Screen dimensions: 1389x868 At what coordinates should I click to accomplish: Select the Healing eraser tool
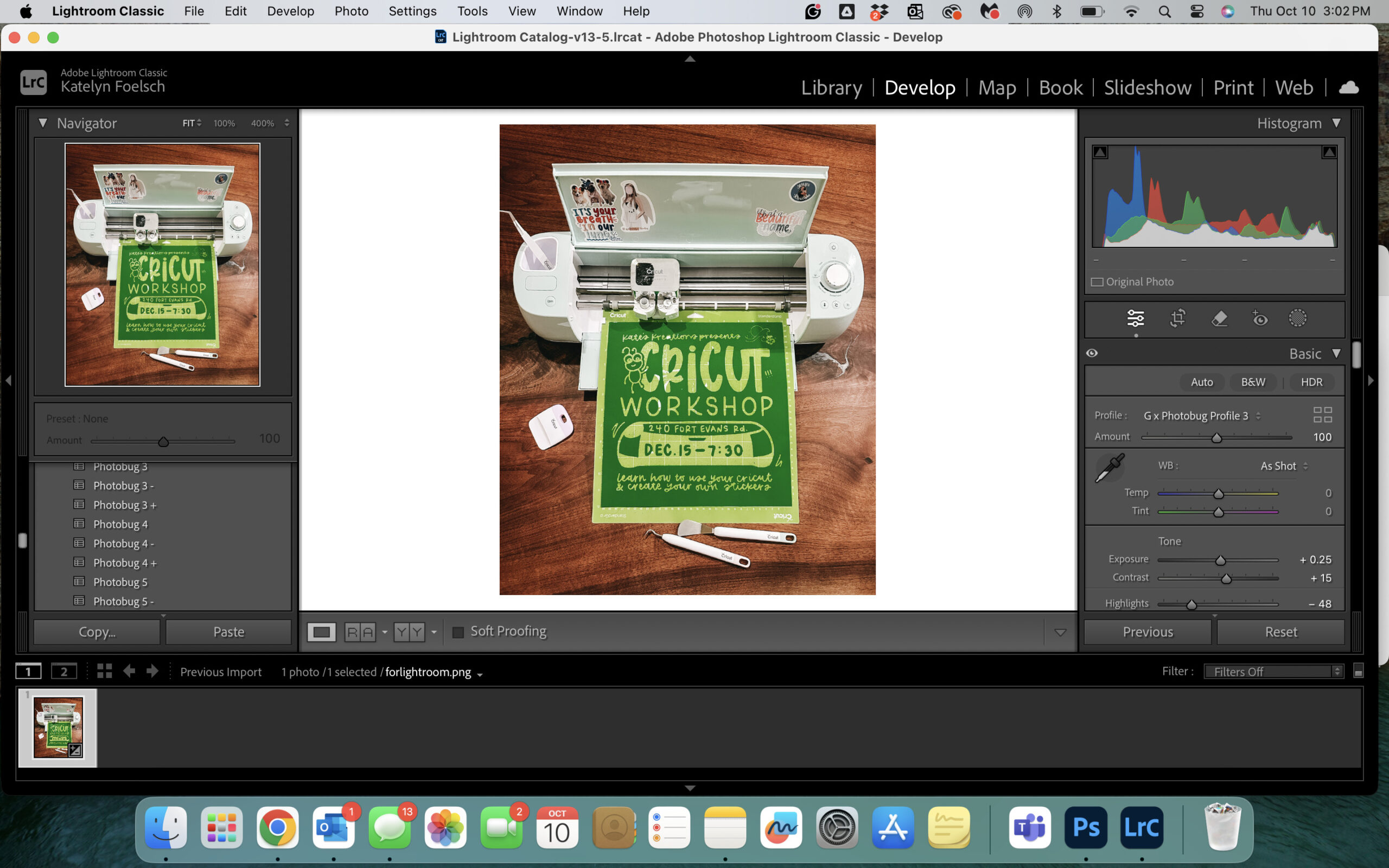click(1219, 317)
